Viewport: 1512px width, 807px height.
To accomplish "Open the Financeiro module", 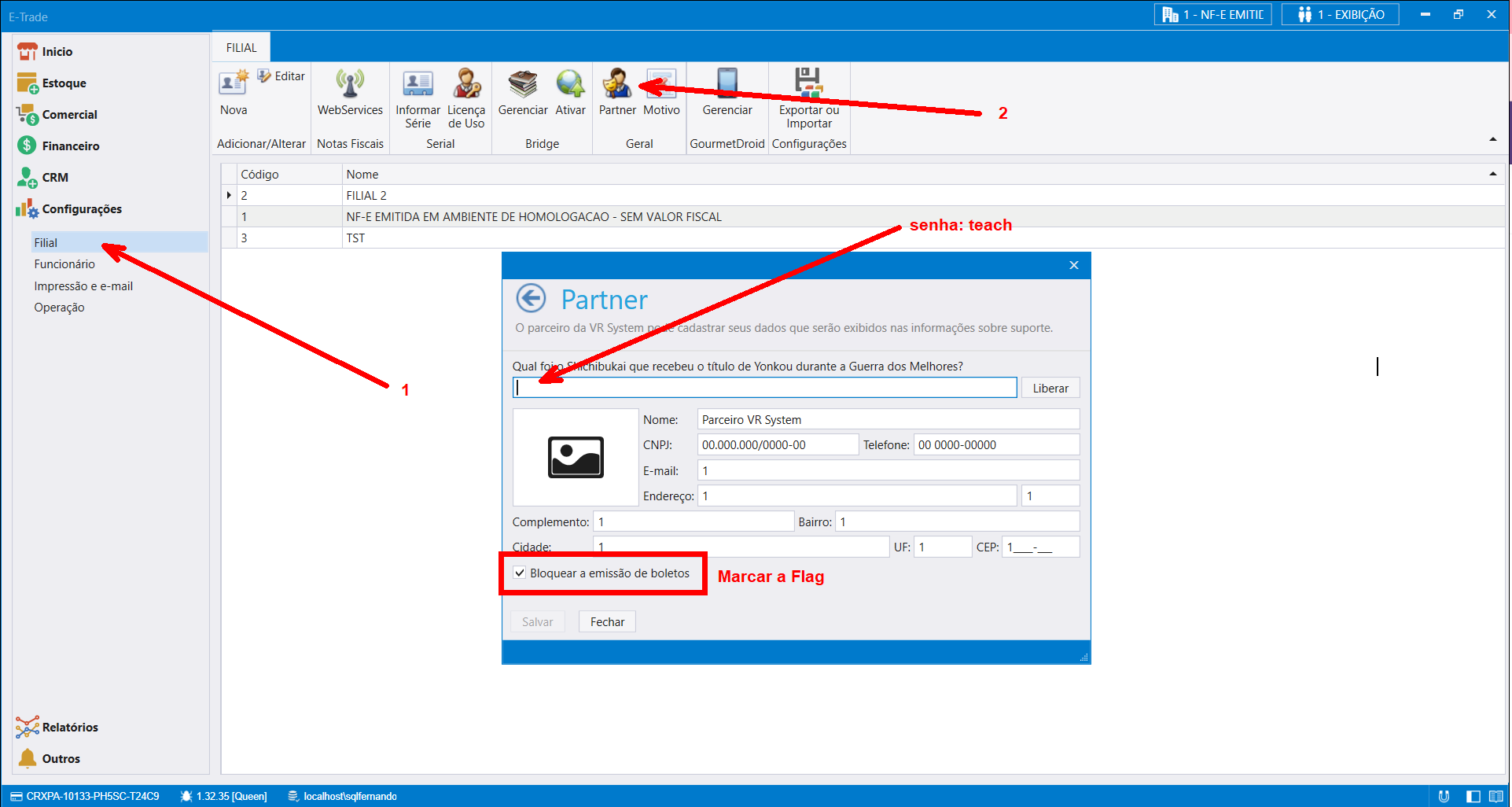I will [70, 146].
